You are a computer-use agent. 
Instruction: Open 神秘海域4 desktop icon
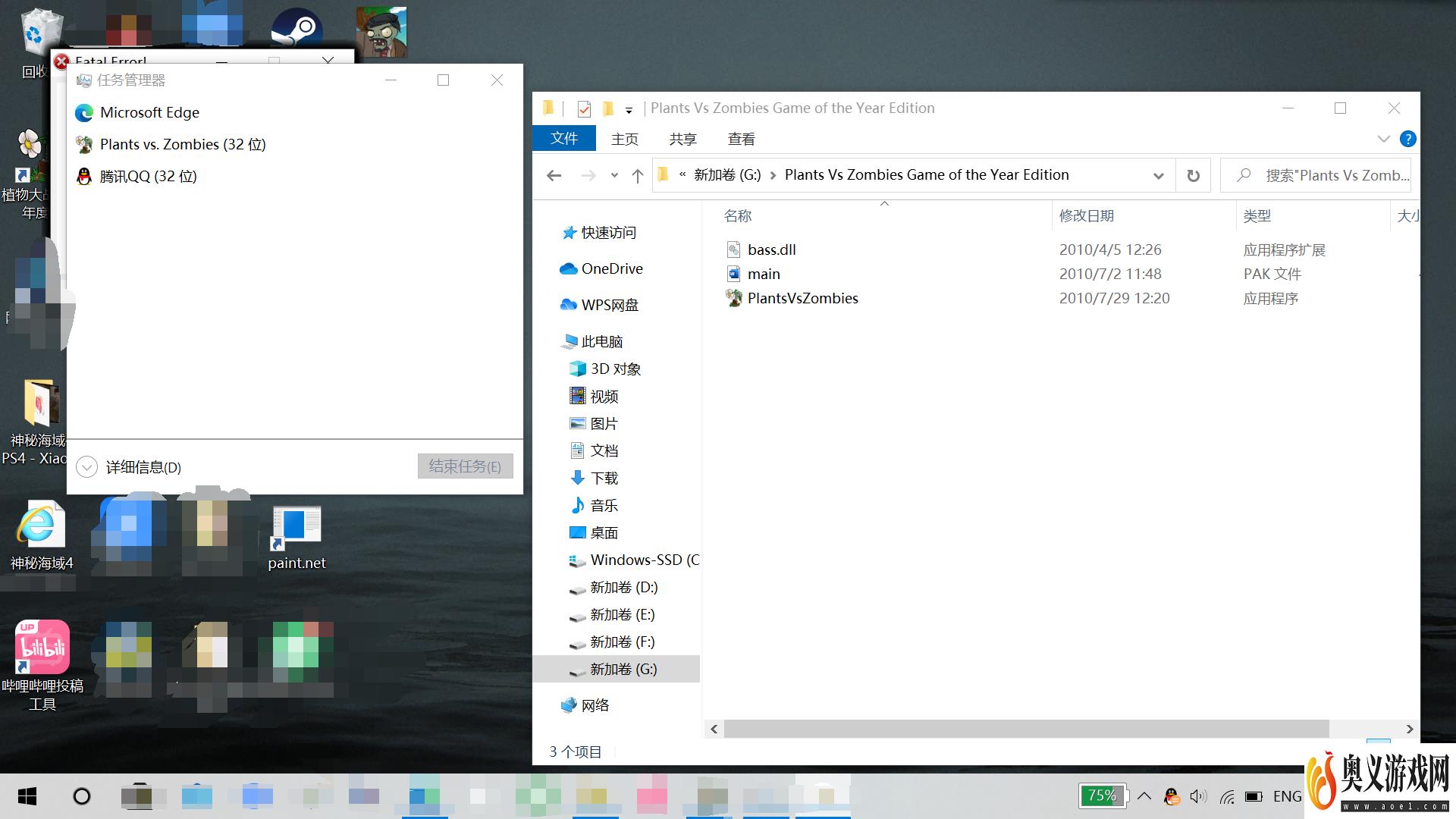pyautogui.click(x=40, y=535)
